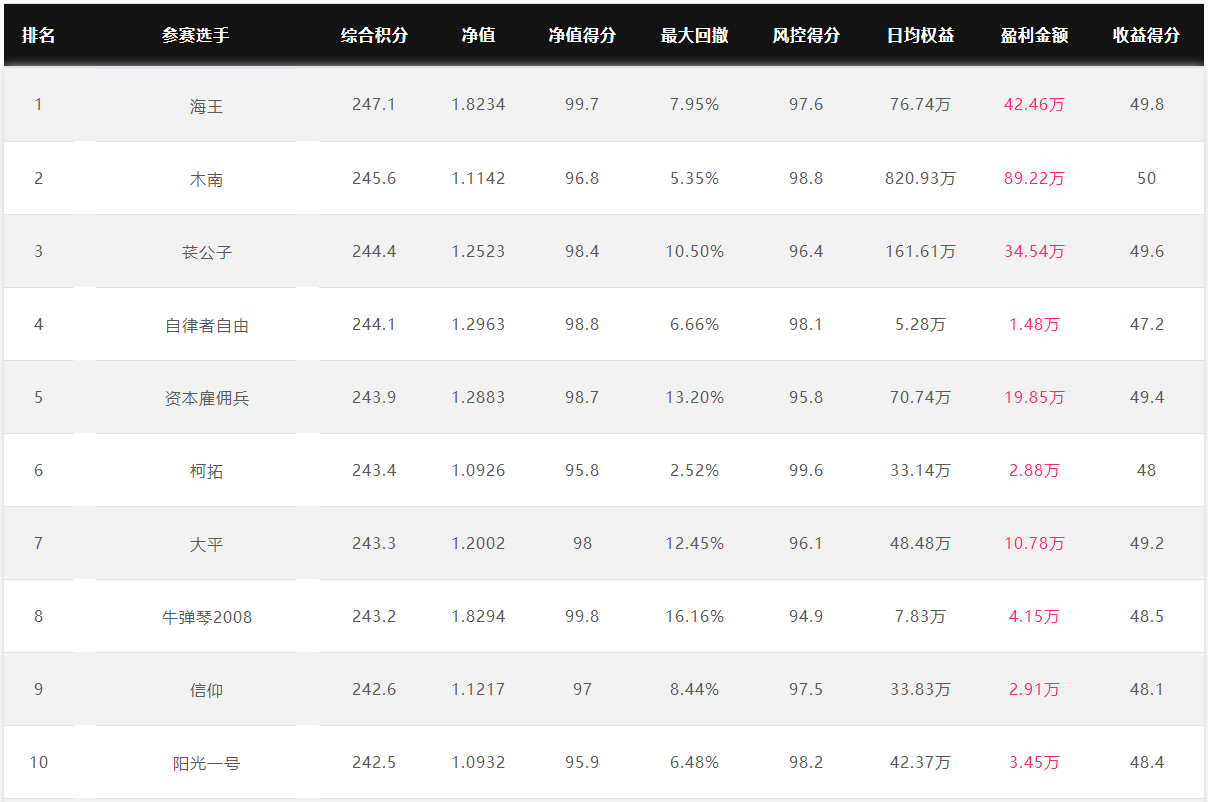Click on contestant 资本雇佣兵
The height and width of the screenshot is (802, 1208).
(x=207, y=398)
